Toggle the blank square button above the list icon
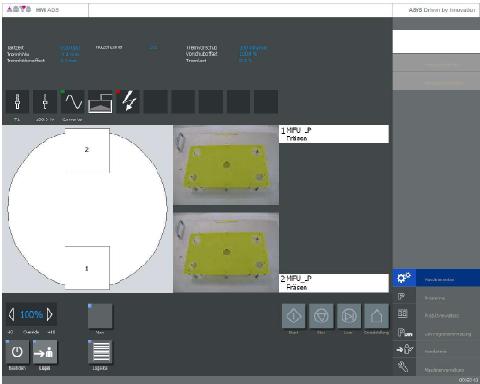 tap(100, 316)
